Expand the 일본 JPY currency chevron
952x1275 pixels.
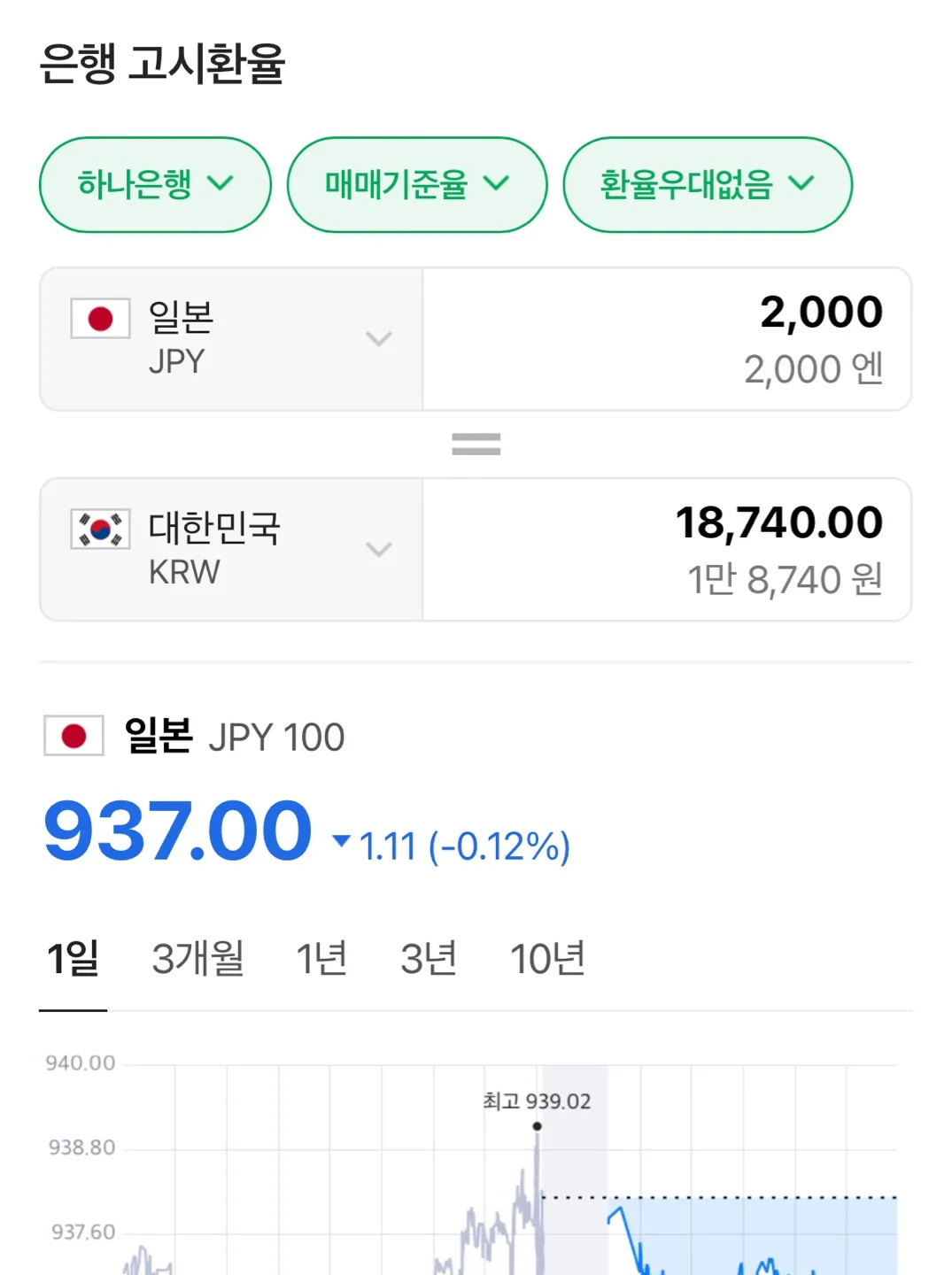tap(379, 338)
